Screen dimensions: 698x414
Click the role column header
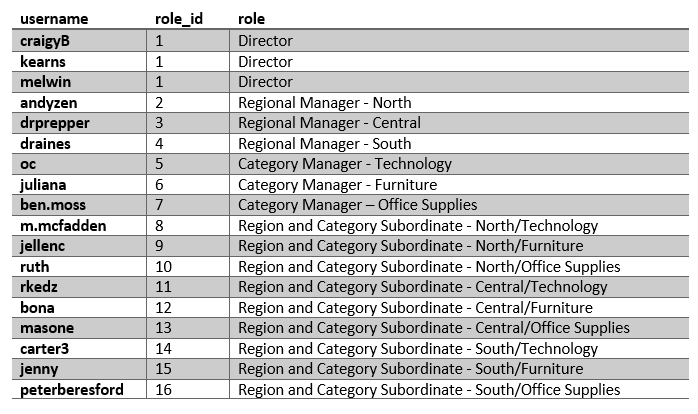click(252, 19)
